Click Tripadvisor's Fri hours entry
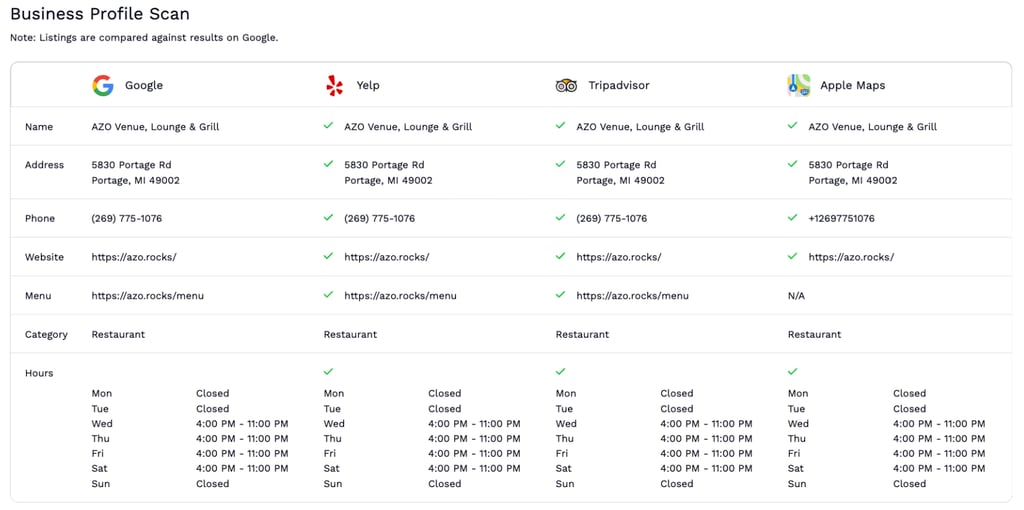 pos(706,454)
